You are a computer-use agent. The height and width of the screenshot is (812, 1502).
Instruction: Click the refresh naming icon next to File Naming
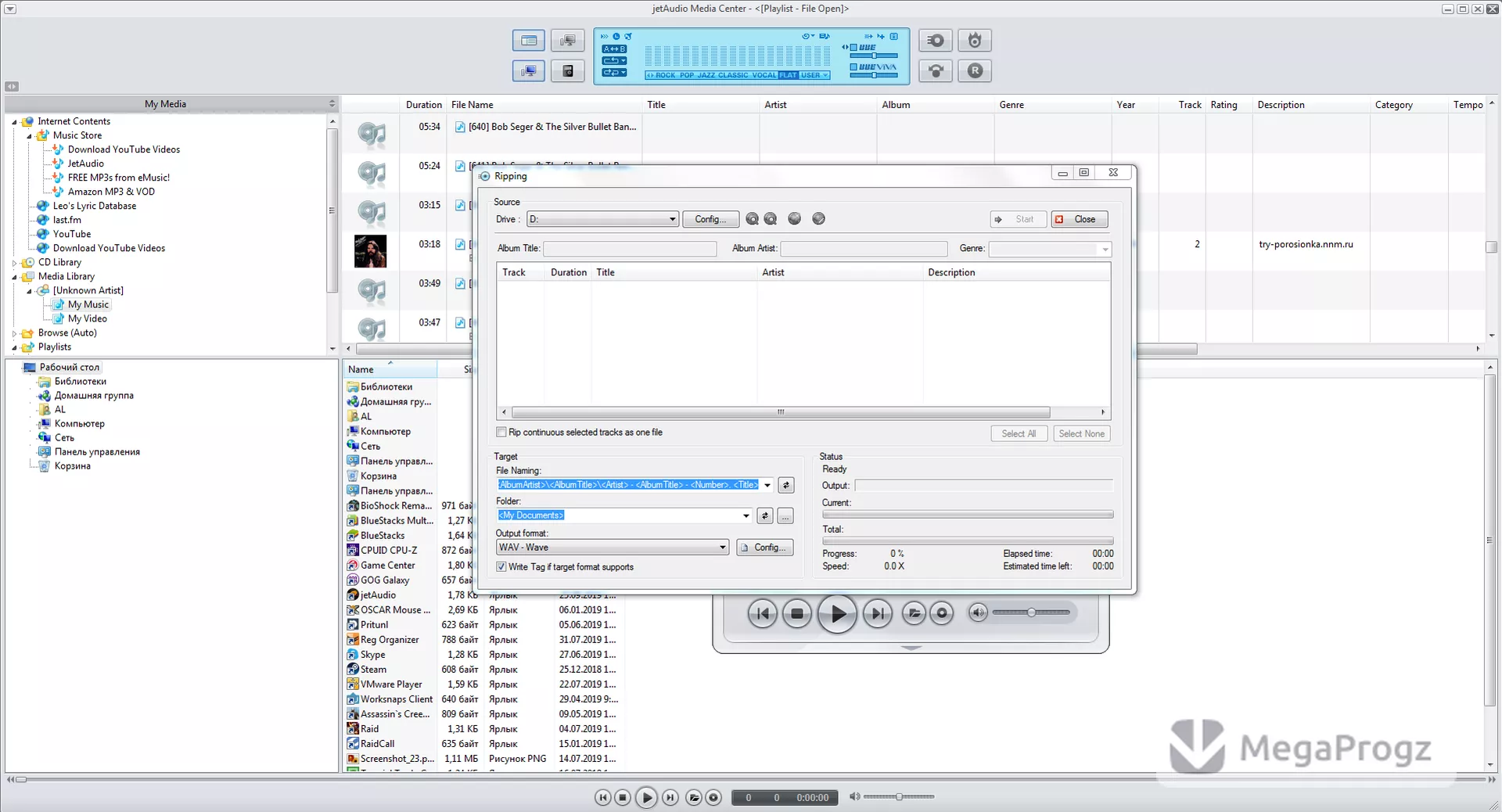coord(786,485)
